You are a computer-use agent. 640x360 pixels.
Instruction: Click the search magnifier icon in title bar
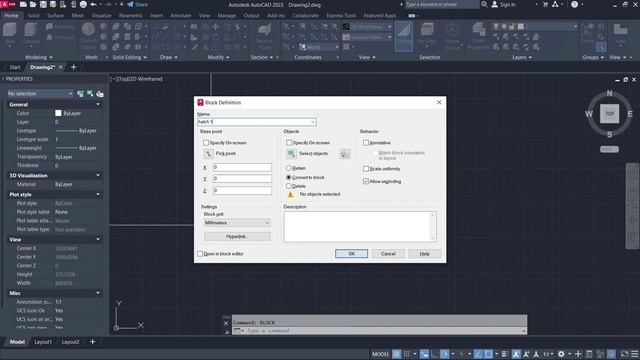click(x=484, y=4)
